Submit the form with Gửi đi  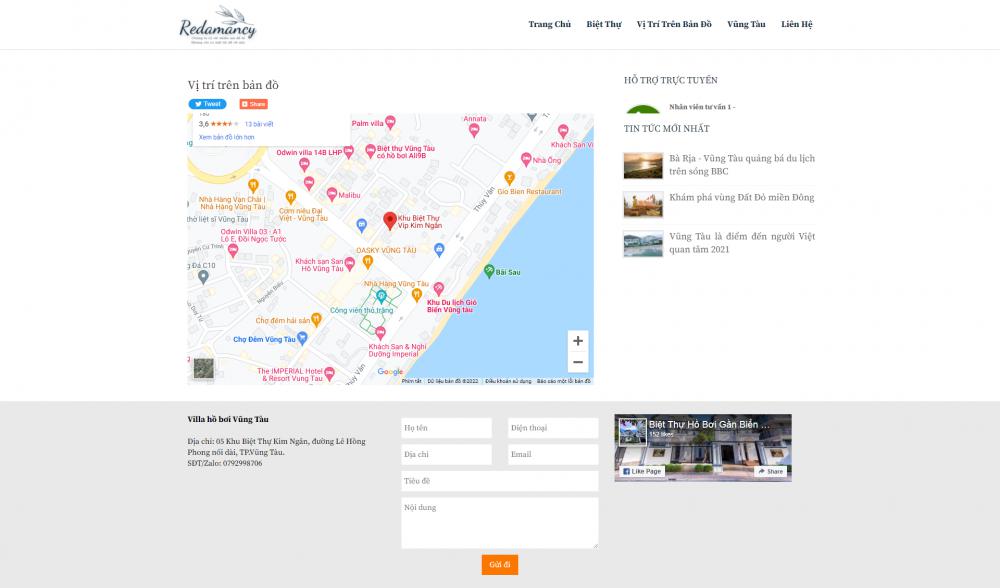click(x=499, y=565)
